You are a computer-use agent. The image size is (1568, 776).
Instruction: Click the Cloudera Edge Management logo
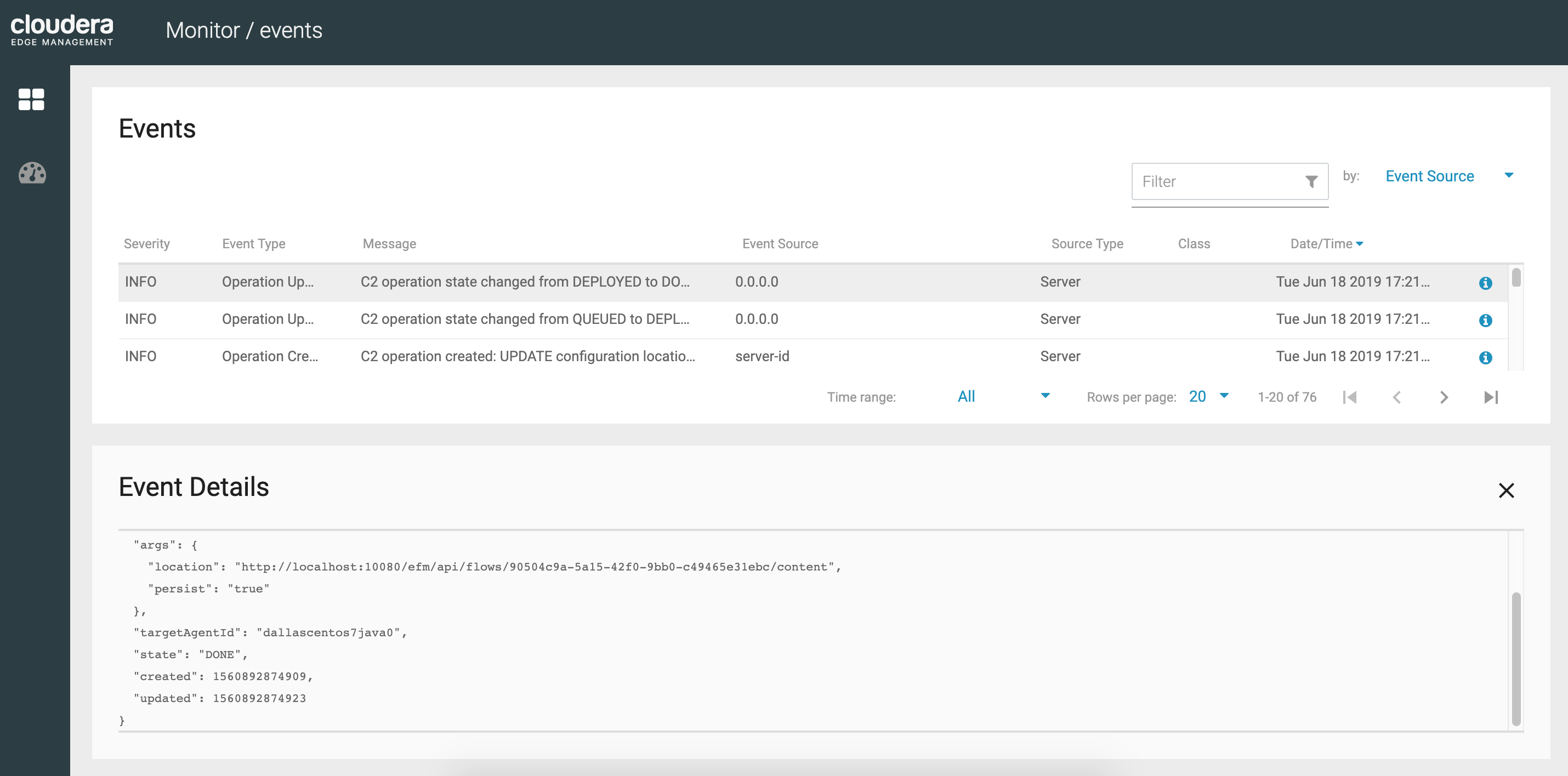click(62, 31)
